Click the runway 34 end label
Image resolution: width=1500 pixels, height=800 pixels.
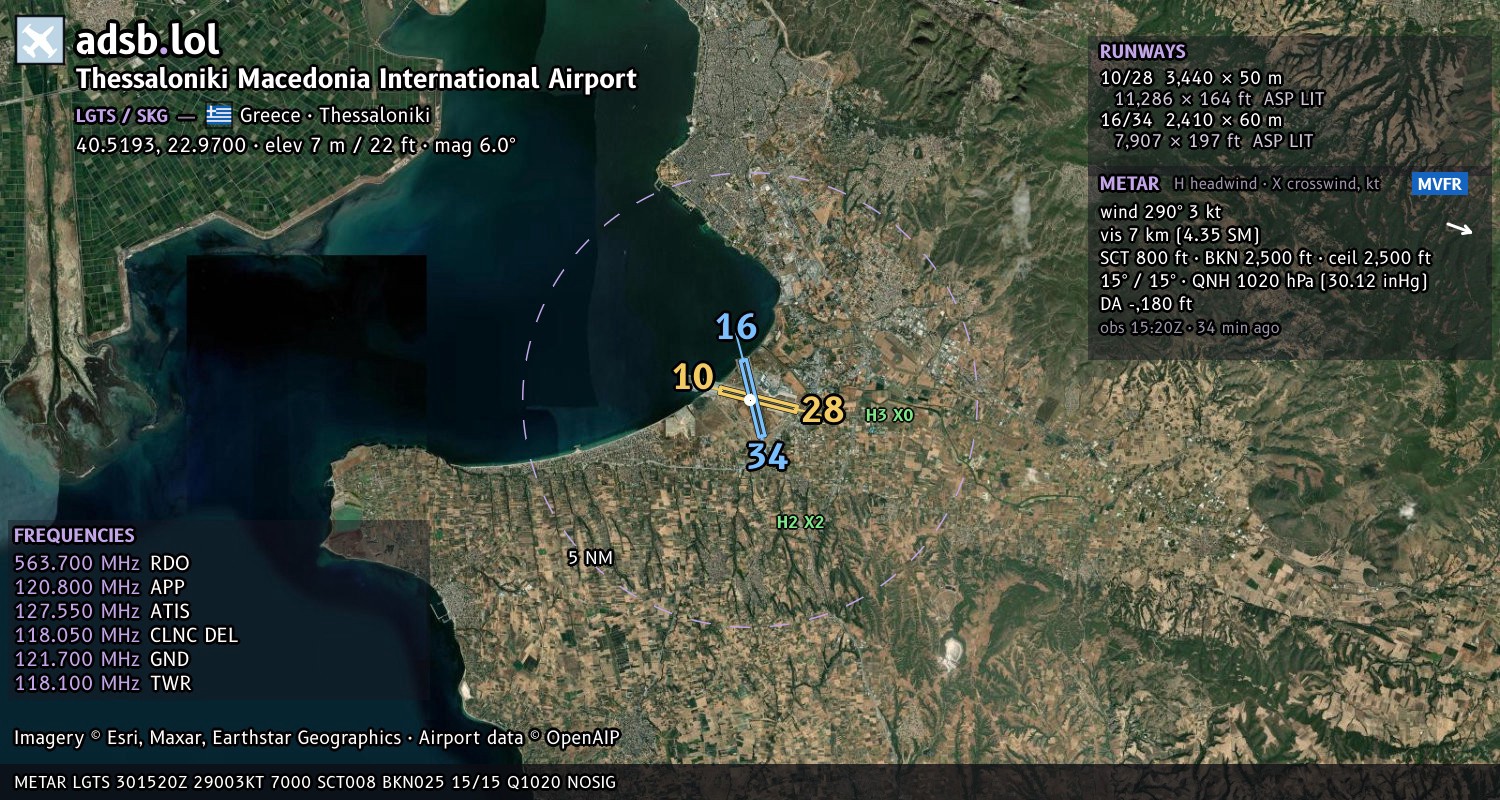pos(768,457)
